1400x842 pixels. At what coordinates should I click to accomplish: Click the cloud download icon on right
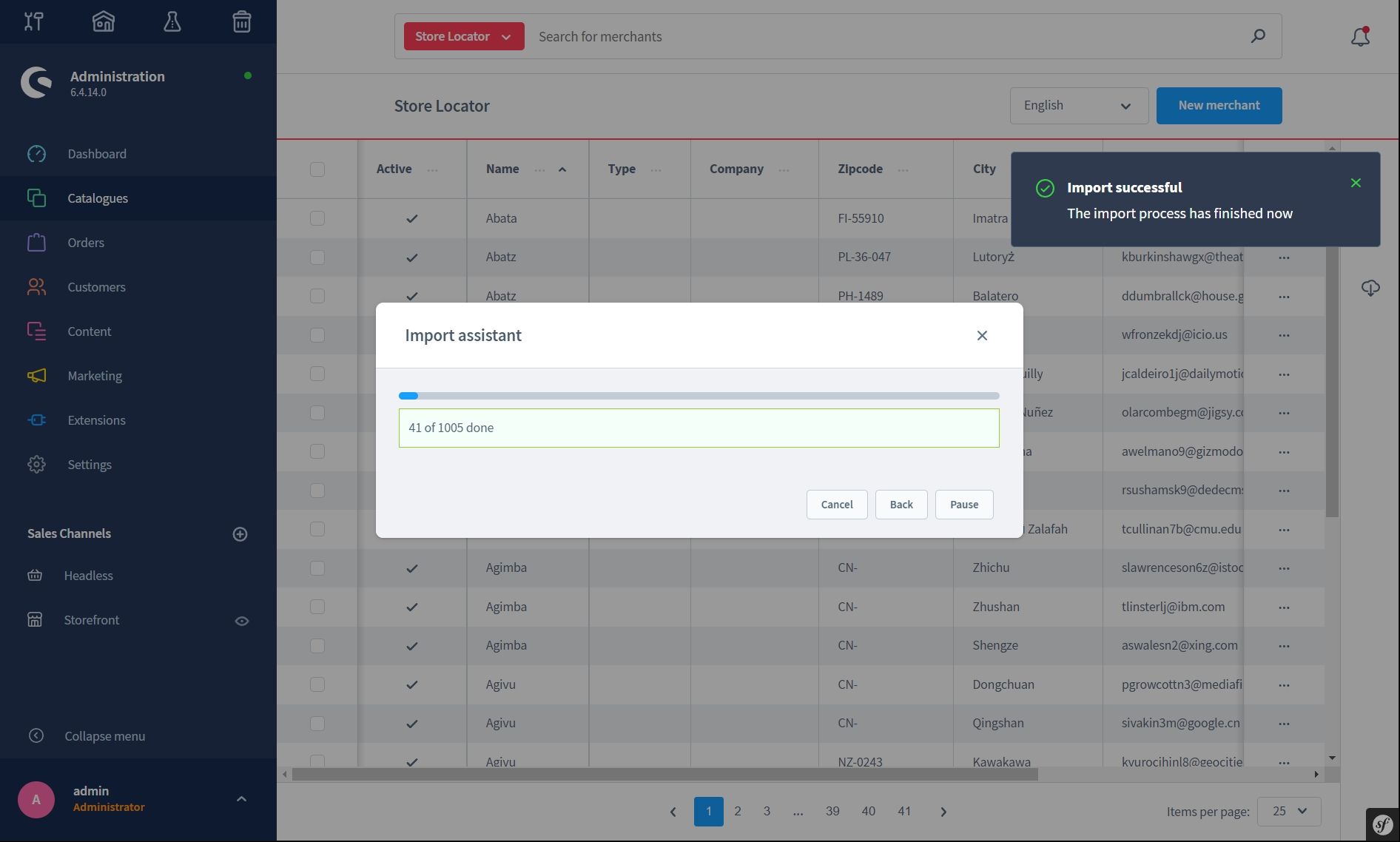coord(1370,288)
